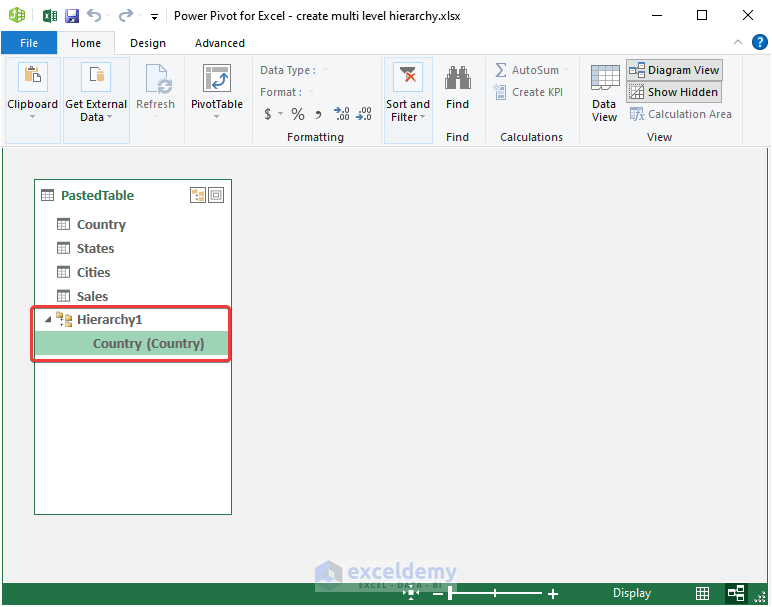Click the zoom slider handle
772x607 pixels.
(x=450, y=594)
